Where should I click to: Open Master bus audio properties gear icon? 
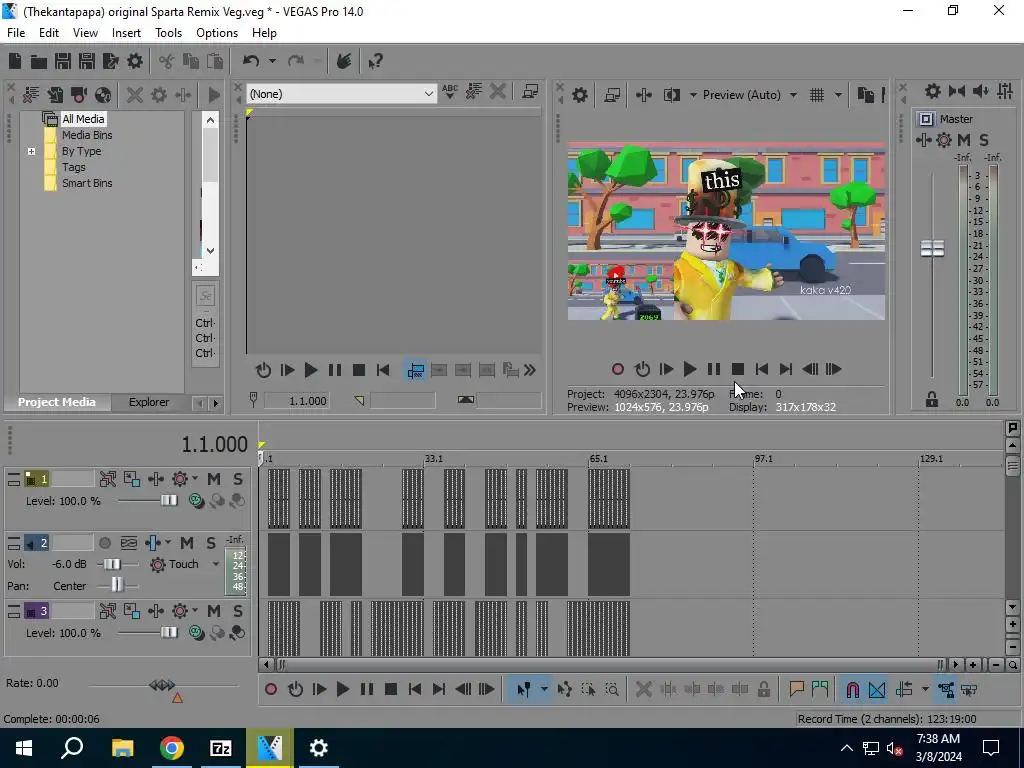(x=933, y=91)
